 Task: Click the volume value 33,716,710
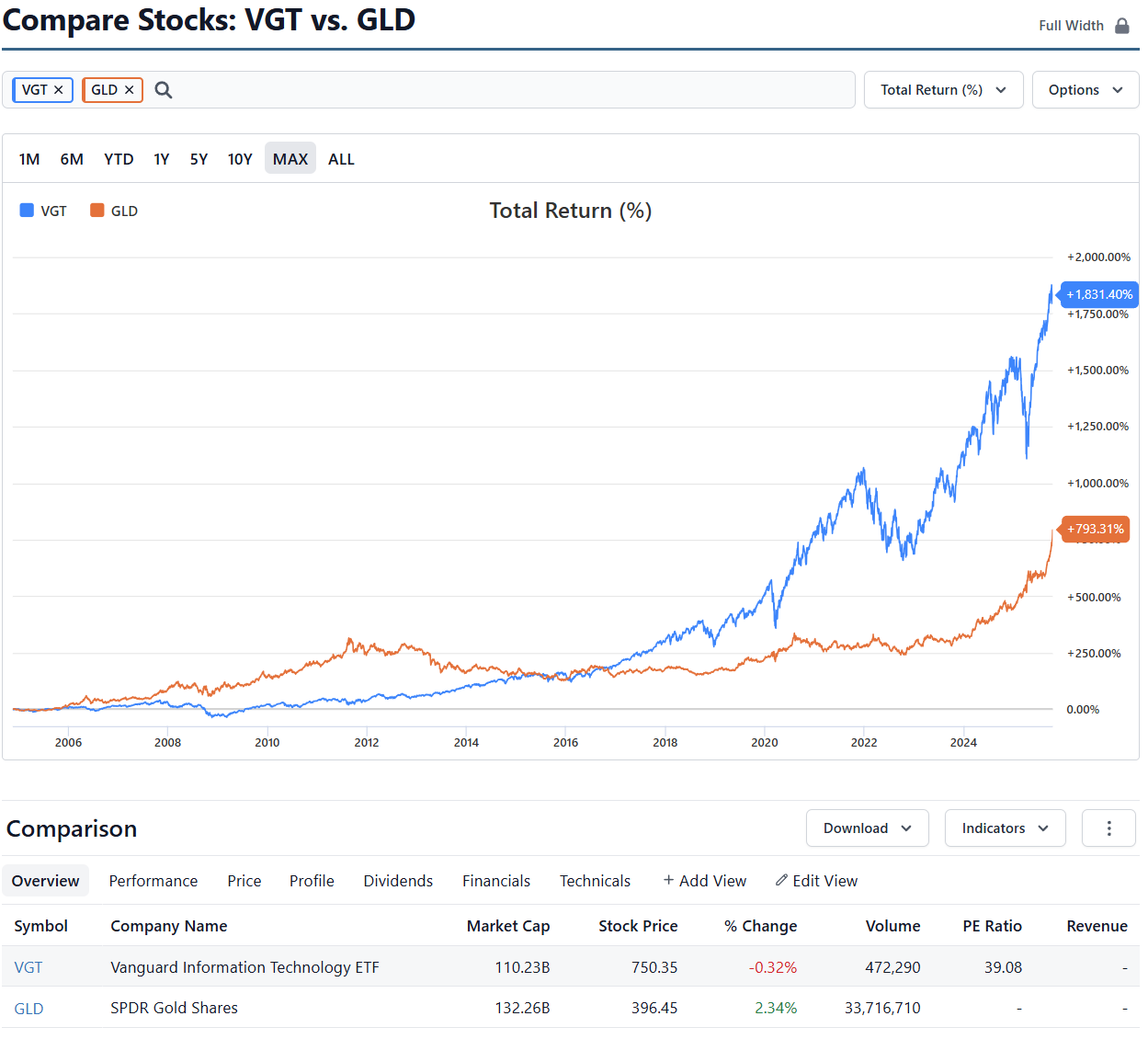tap(882, 1008)
